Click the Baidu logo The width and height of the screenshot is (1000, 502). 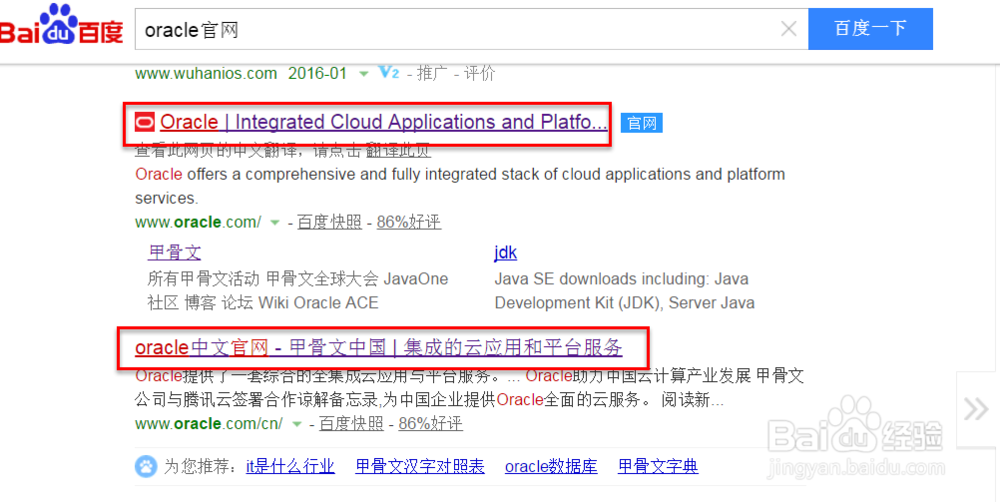[61, 25]
